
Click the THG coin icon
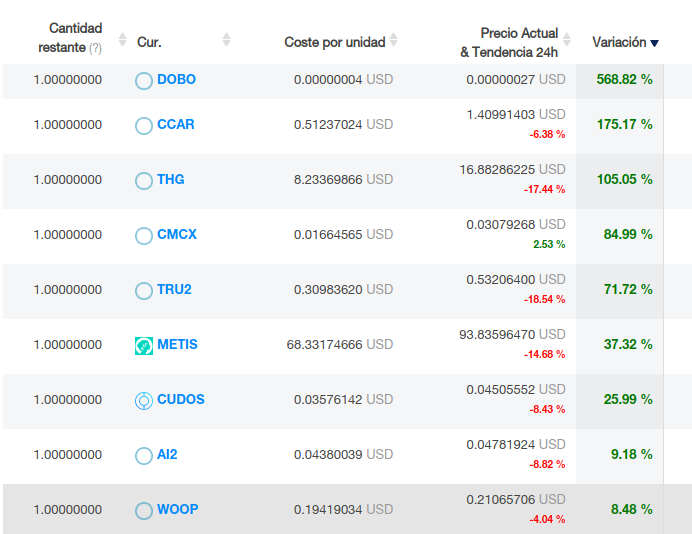tap(144, 180)
